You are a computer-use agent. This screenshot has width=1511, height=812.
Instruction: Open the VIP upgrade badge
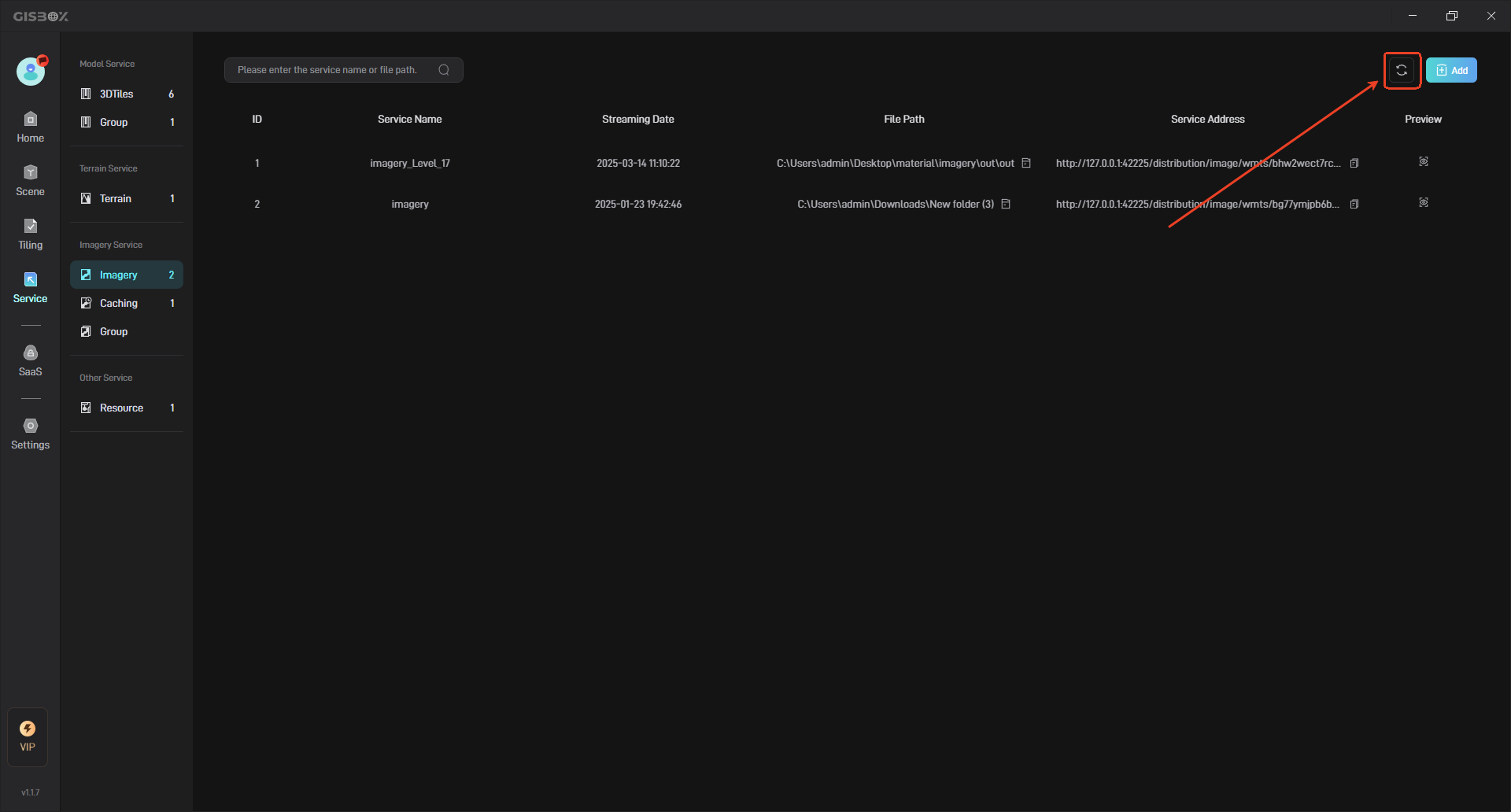tap(28, 736)
